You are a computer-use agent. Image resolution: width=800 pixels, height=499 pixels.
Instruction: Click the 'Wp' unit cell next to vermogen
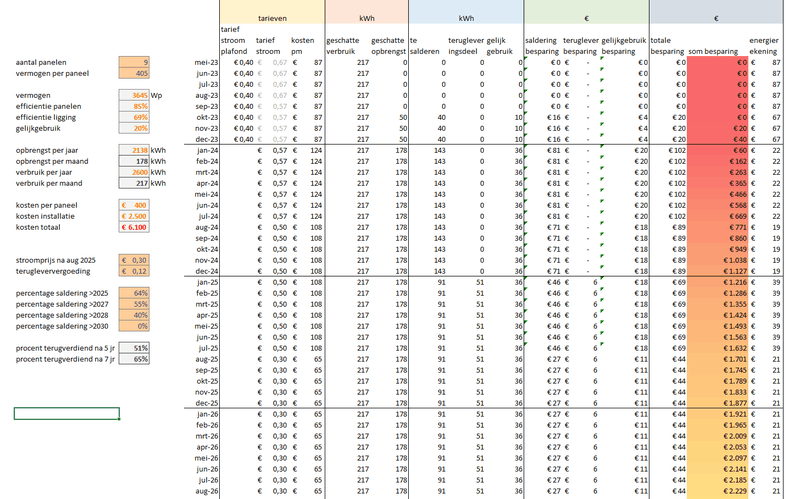click(x=156, y=95)
